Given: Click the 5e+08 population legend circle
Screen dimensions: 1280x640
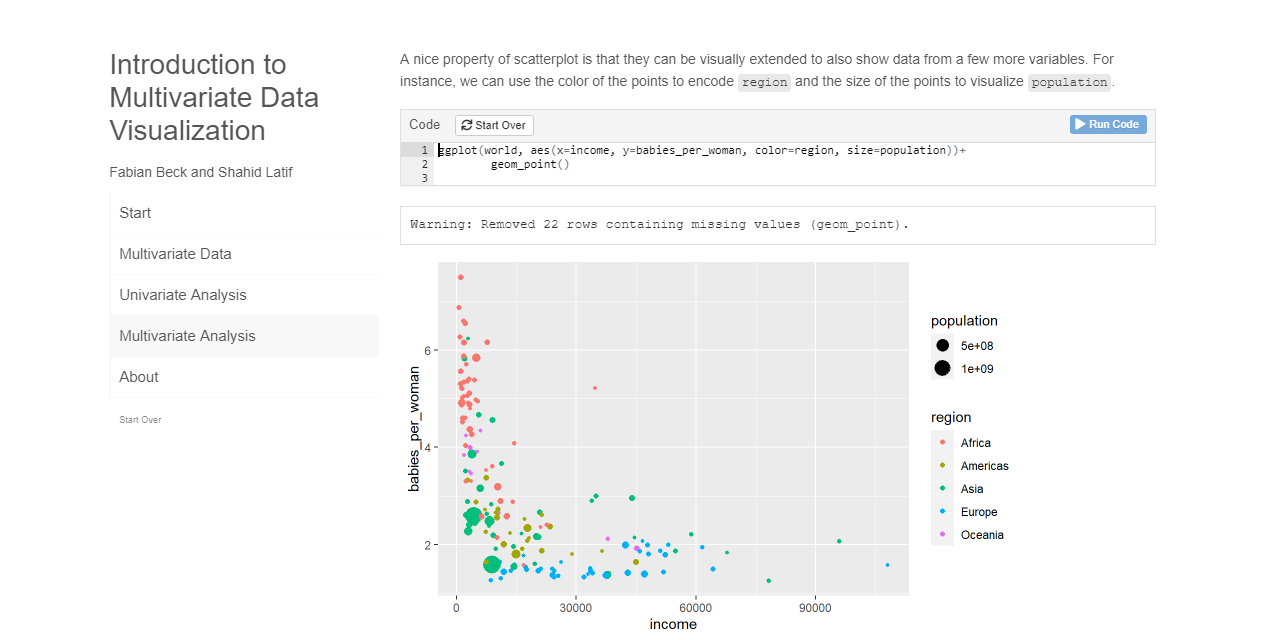Looking at the screenshot, I should point(942,345).
